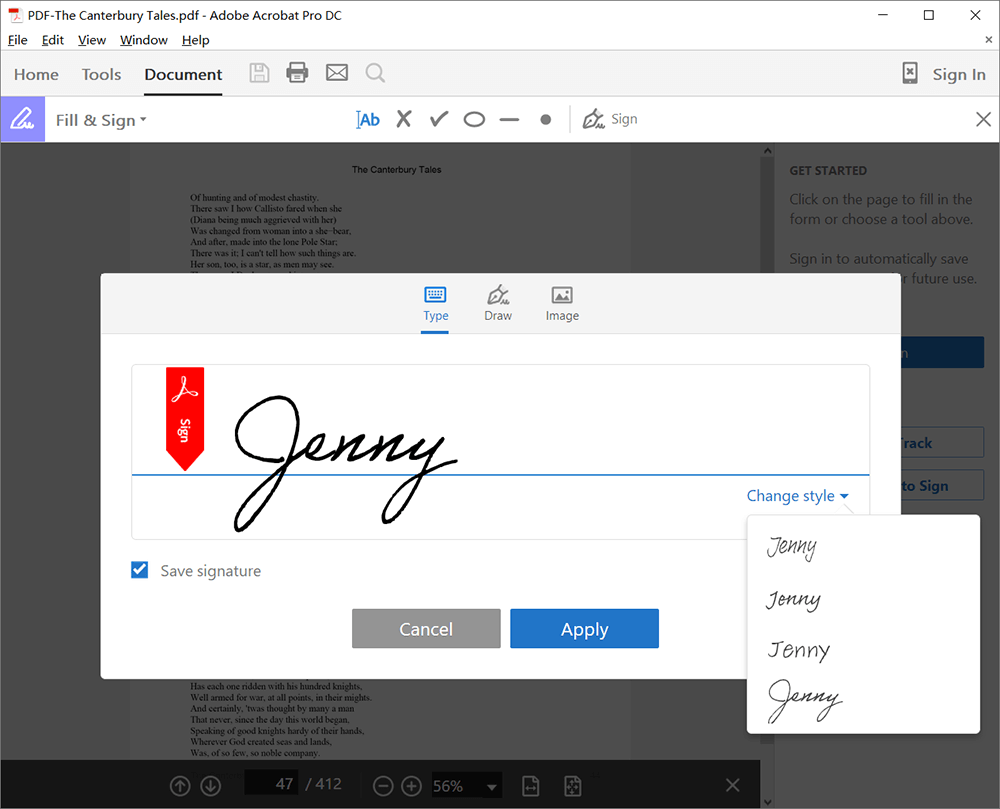Image resolution: width=1000 pixels, height=809 pixels.
Task: Open the Edit menu
Action: pos(52,40)
